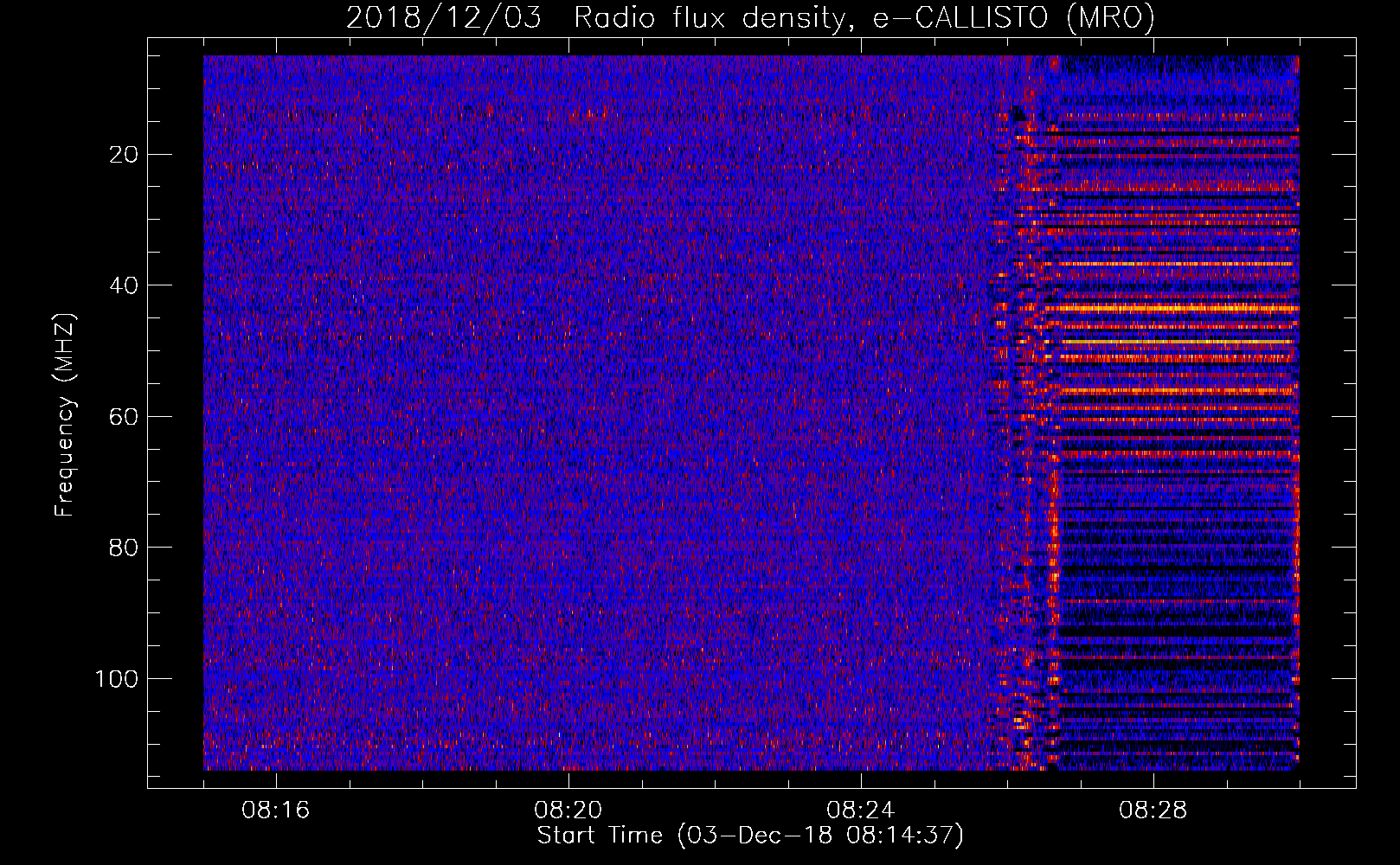Click the plot title 'Radio flux density, e-CALLISTO (MRO)'
Viewport: 1400px width, 865px height.
point(864,17)
